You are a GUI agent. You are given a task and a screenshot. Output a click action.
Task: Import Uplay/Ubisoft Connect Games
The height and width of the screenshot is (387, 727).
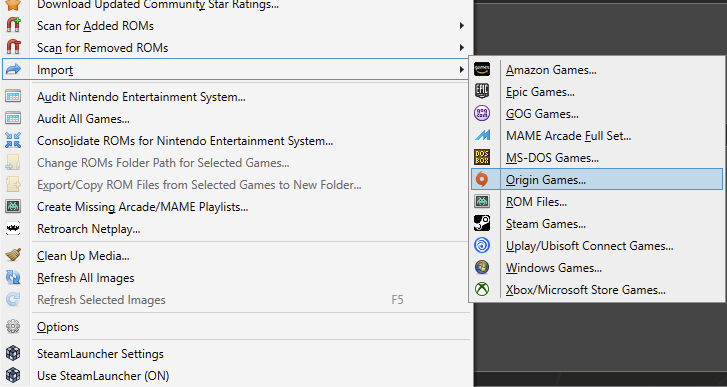[590, 246]
